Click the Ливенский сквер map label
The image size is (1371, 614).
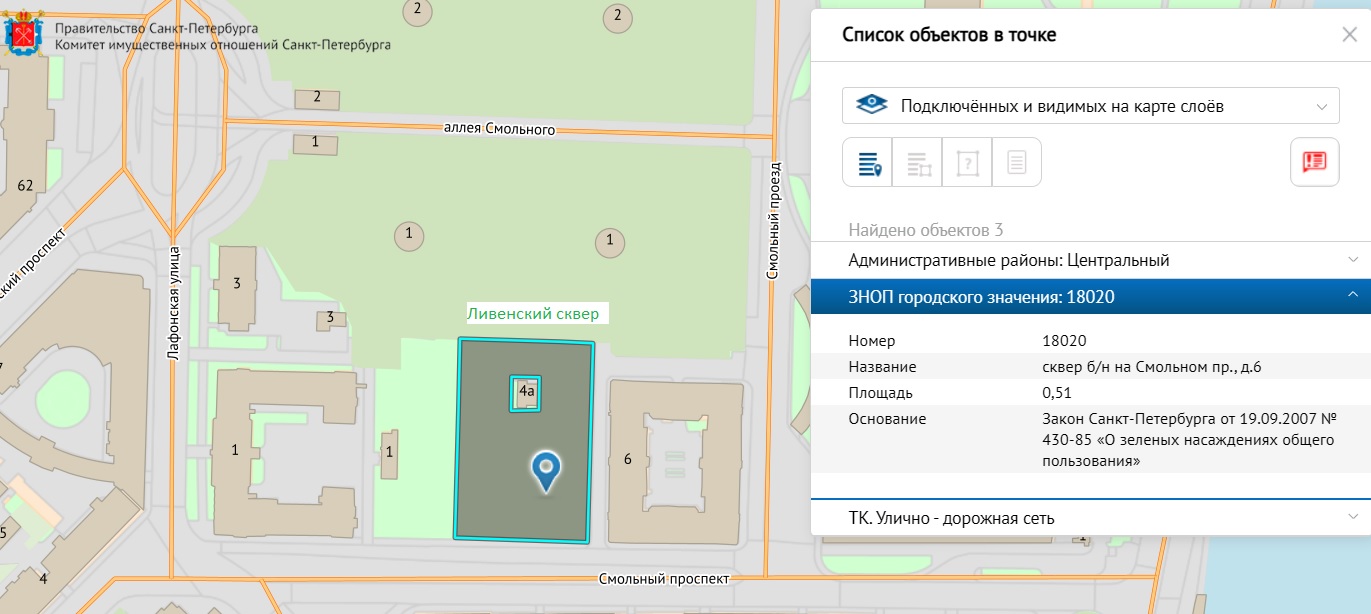point(533,314)
